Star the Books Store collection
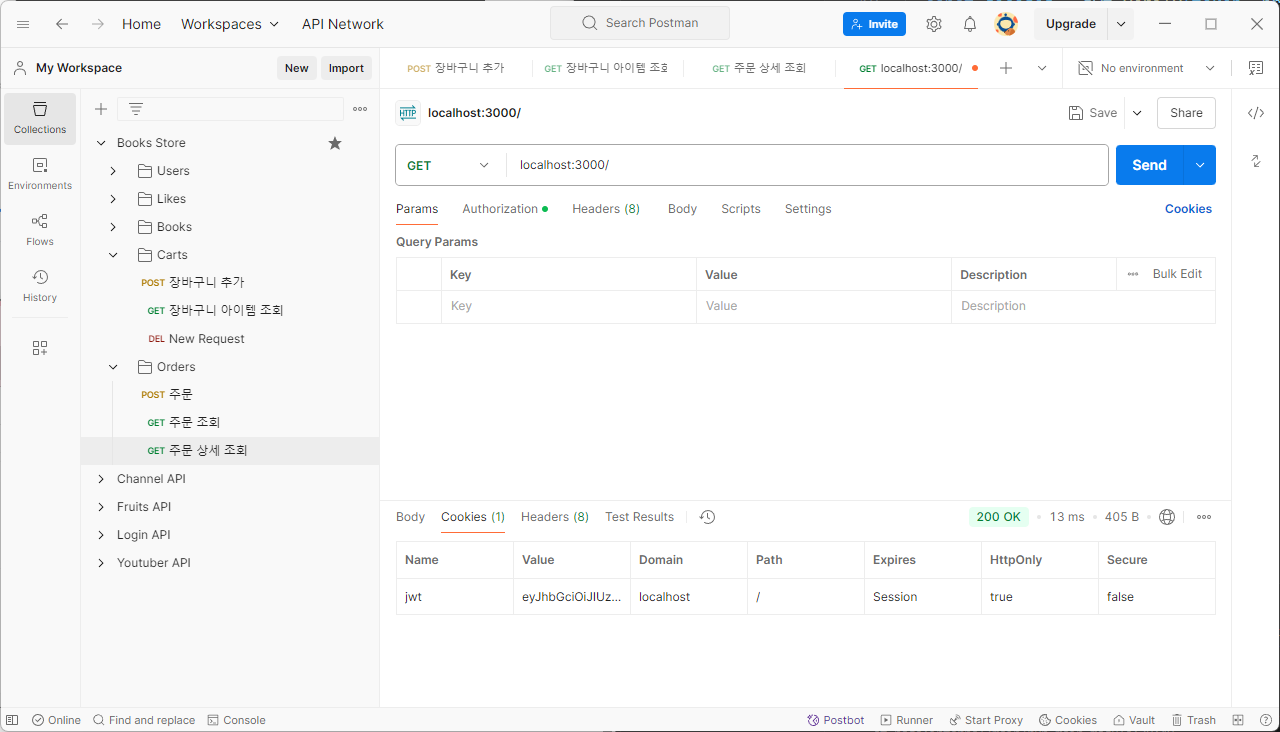This screenshot has height=732, width=1280. (x=335, y=143)
